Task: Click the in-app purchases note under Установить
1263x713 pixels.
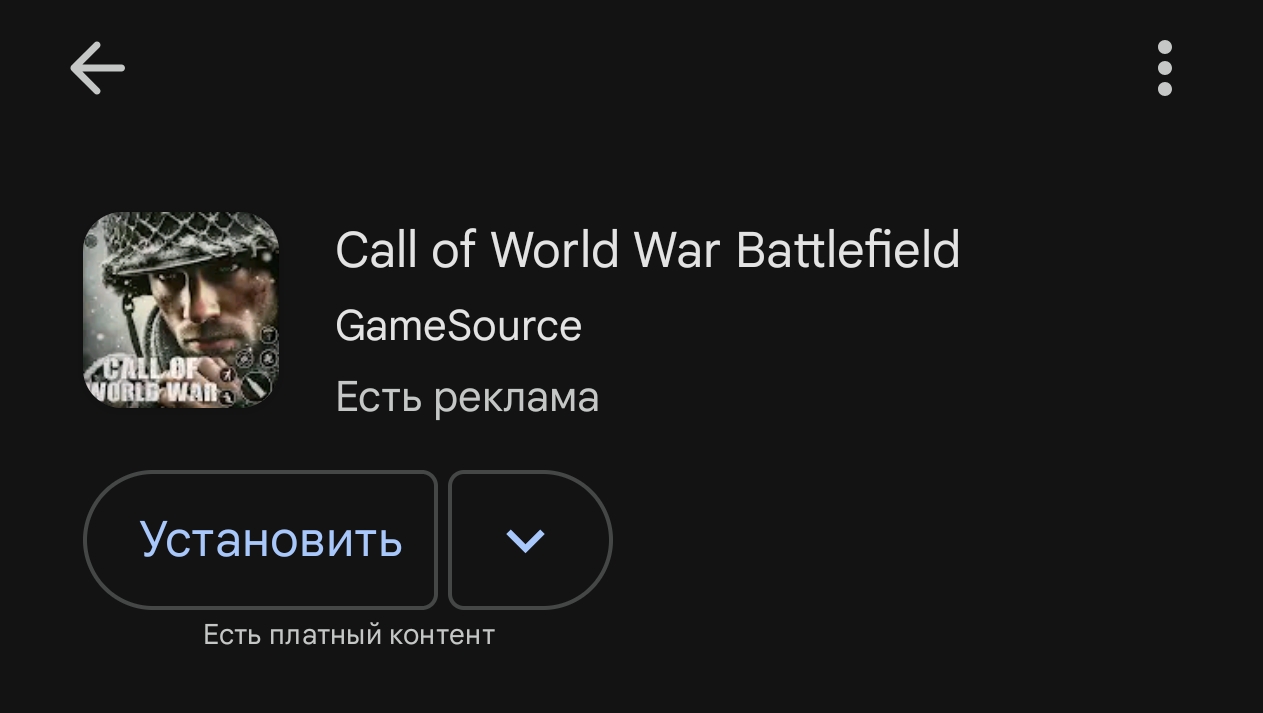Action: [349, 634]
